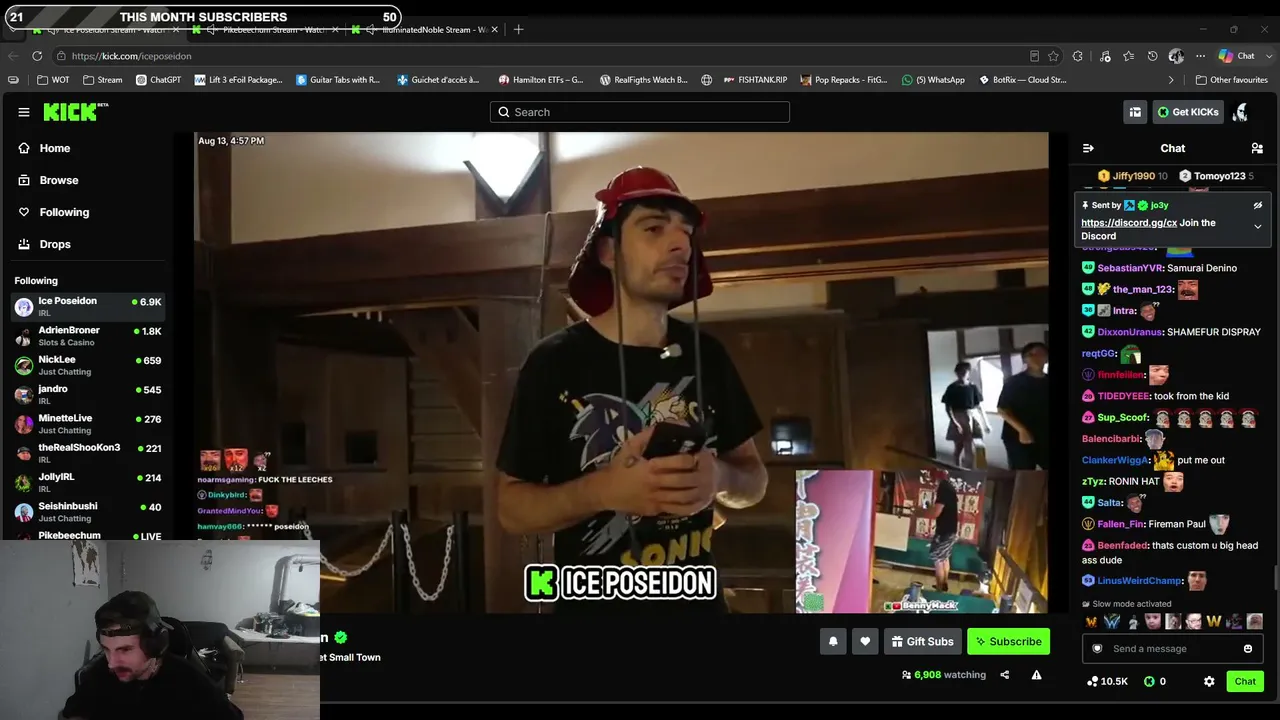1280x720 pixels.
Task: Toggle stream notifications bell
Action: click(x=833, y=641)
